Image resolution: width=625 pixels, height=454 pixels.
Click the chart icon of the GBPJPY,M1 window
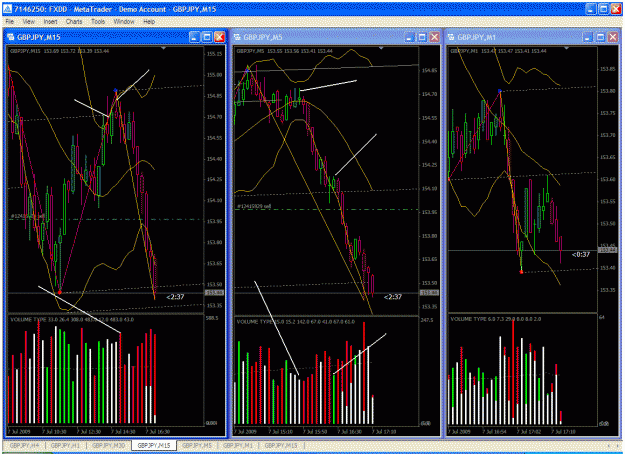451,37
